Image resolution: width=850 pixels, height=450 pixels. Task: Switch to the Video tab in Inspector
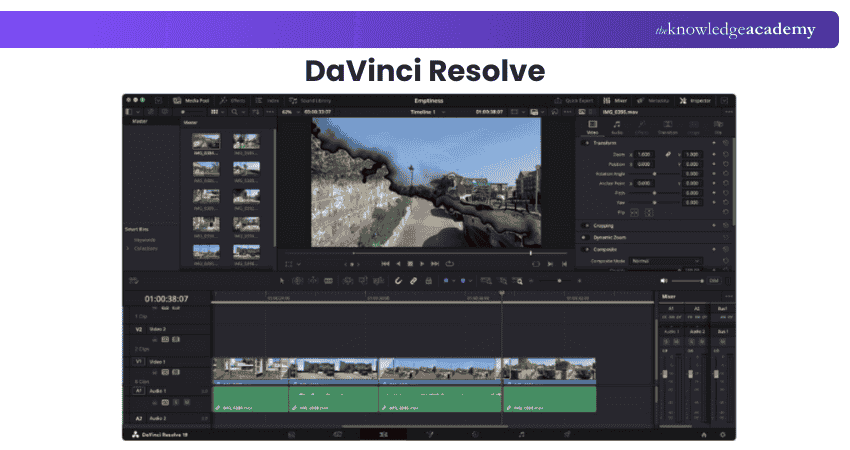593,127
